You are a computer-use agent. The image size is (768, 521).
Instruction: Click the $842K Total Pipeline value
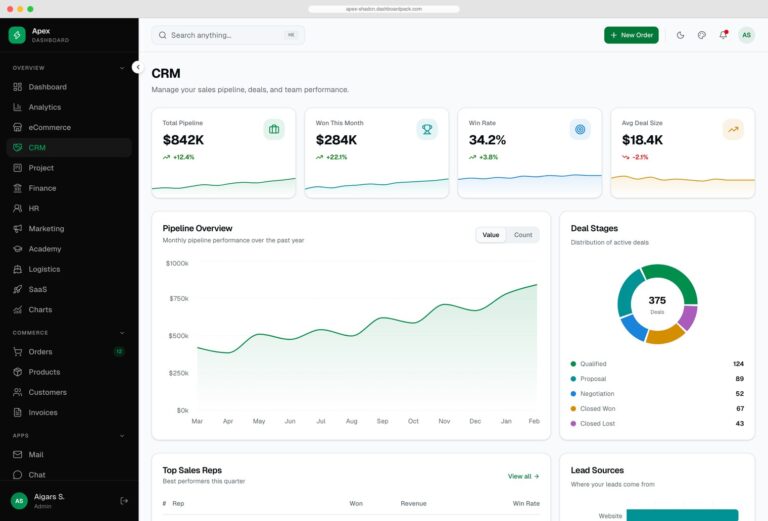(183, 140)
